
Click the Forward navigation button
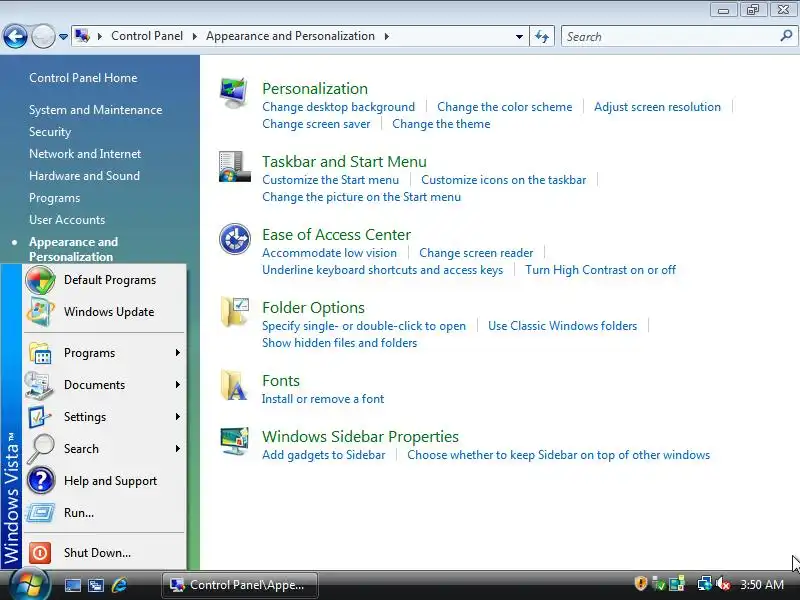click(43, 37)
